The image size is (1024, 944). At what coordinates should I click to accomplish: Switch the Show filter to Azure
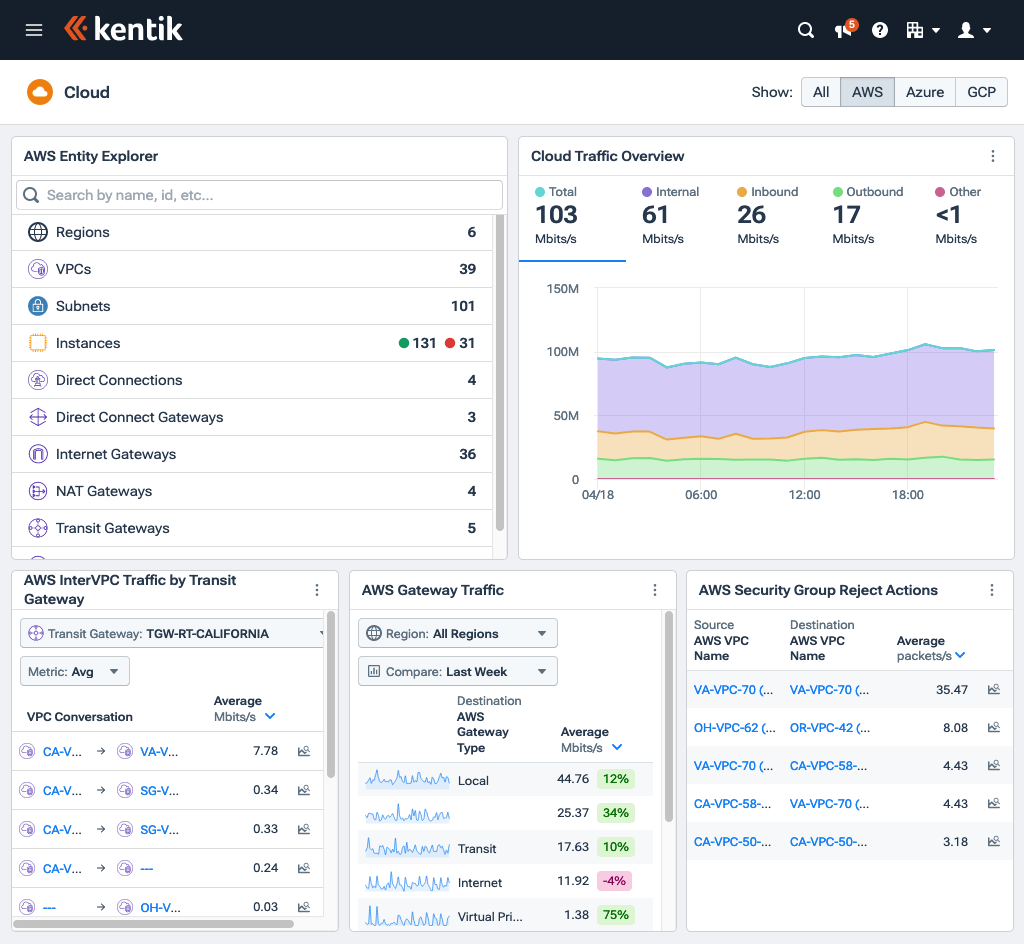pyautogui.click(x=924, y=91)
